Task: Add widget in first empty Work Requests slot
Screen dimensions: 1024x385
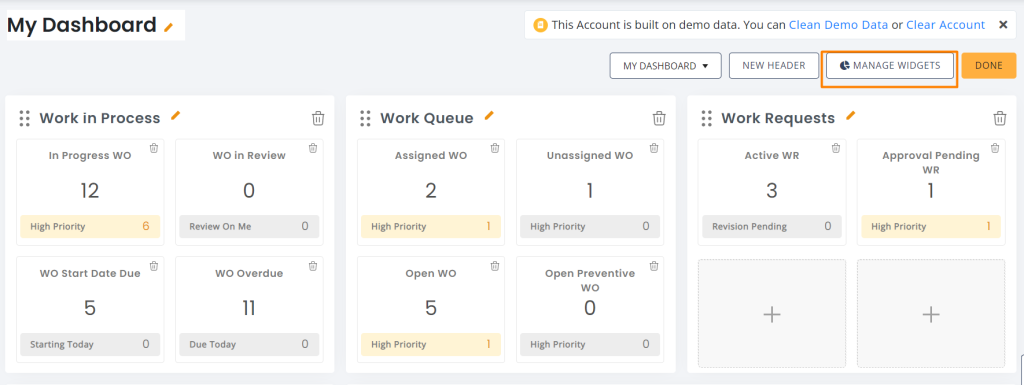Action: (x=772, y=314)
